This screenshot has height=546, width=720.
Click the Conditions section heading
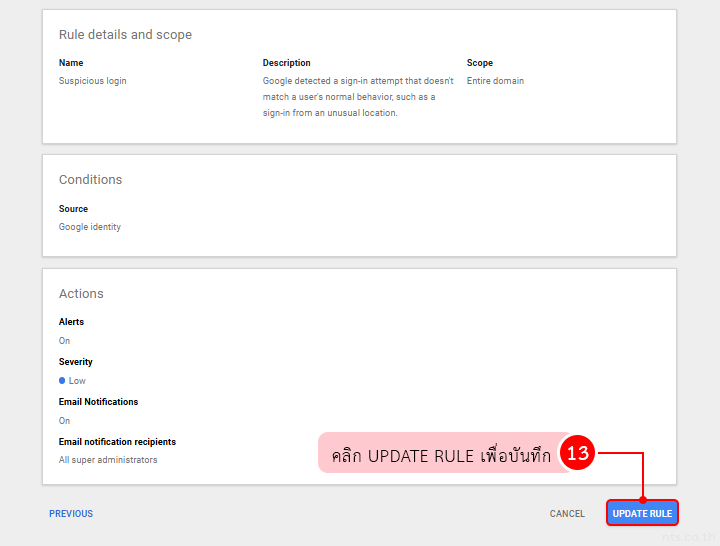[90, 180]
